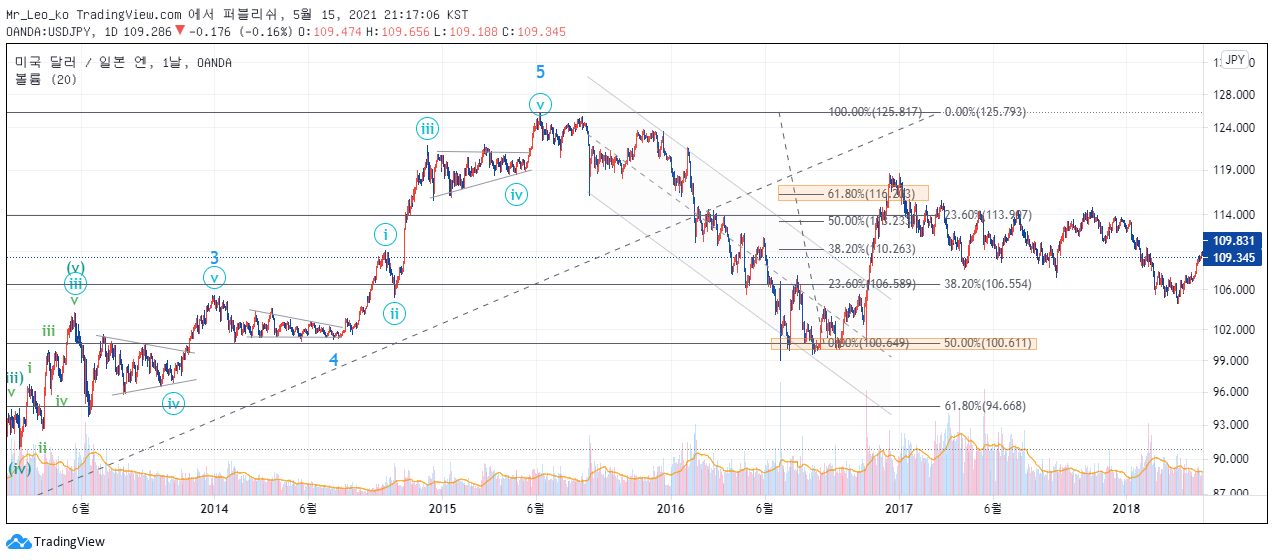Select the chart title '미국 달러 / 일본 엔, 1날, OANDA'
Screen dimensions: 1274x560
click(x=123, y=63)
